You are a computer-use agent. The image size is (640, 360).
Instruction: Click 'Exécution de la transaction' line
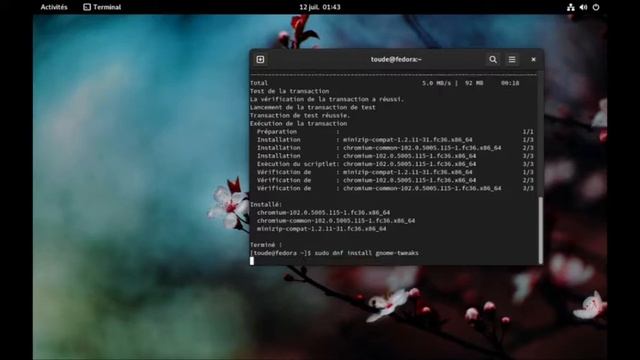click(x=298, y=124)
